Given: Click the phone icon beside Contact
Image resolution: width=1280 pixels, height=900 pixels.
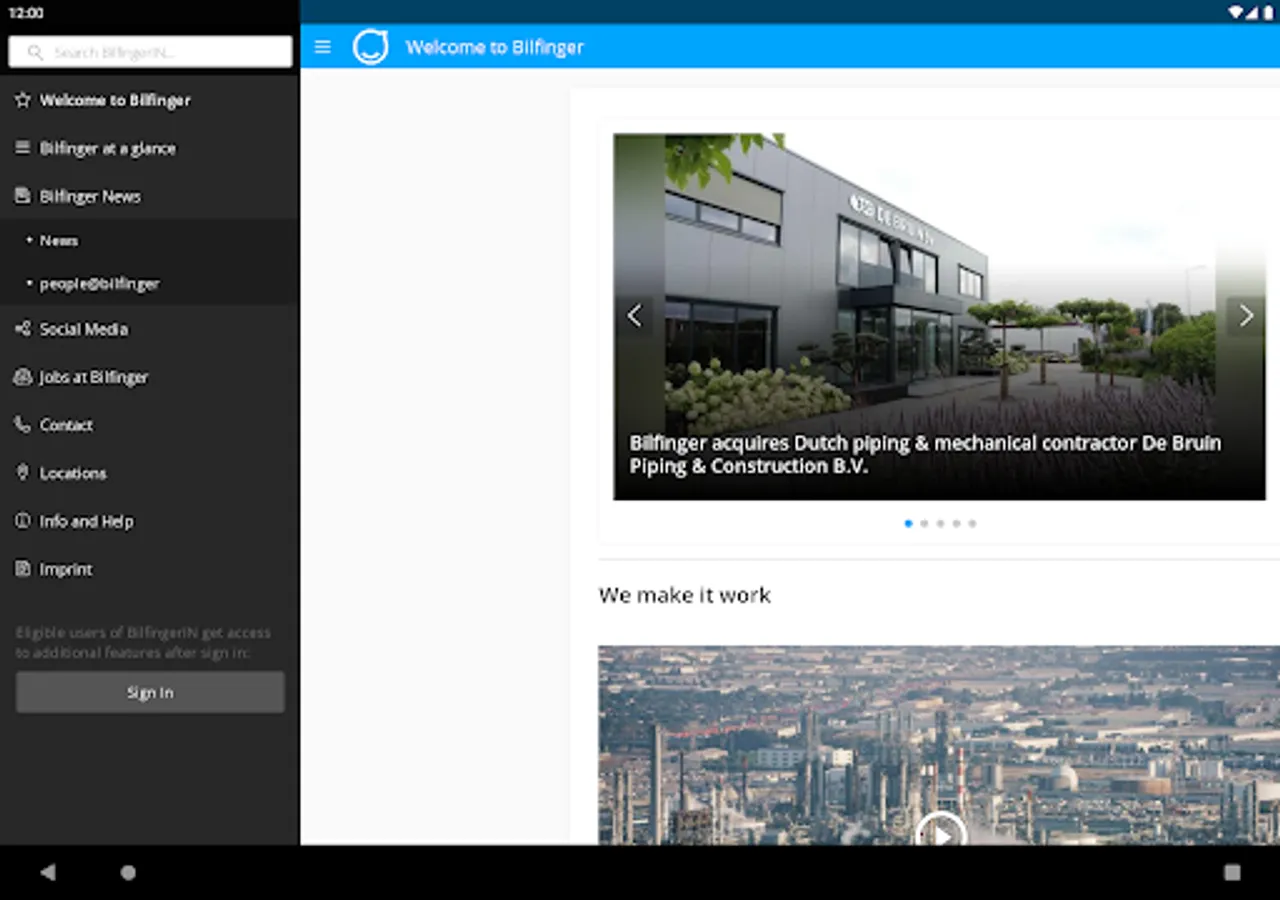Looking at the screenshot, I should coord(22,425).
